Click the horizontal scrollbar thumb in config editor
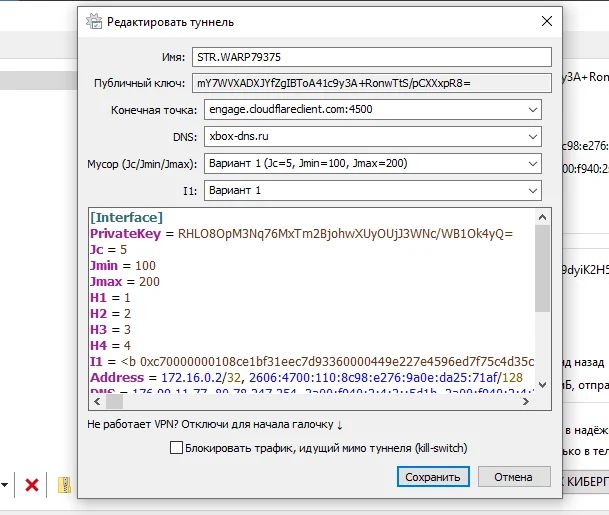 point(115,401)
